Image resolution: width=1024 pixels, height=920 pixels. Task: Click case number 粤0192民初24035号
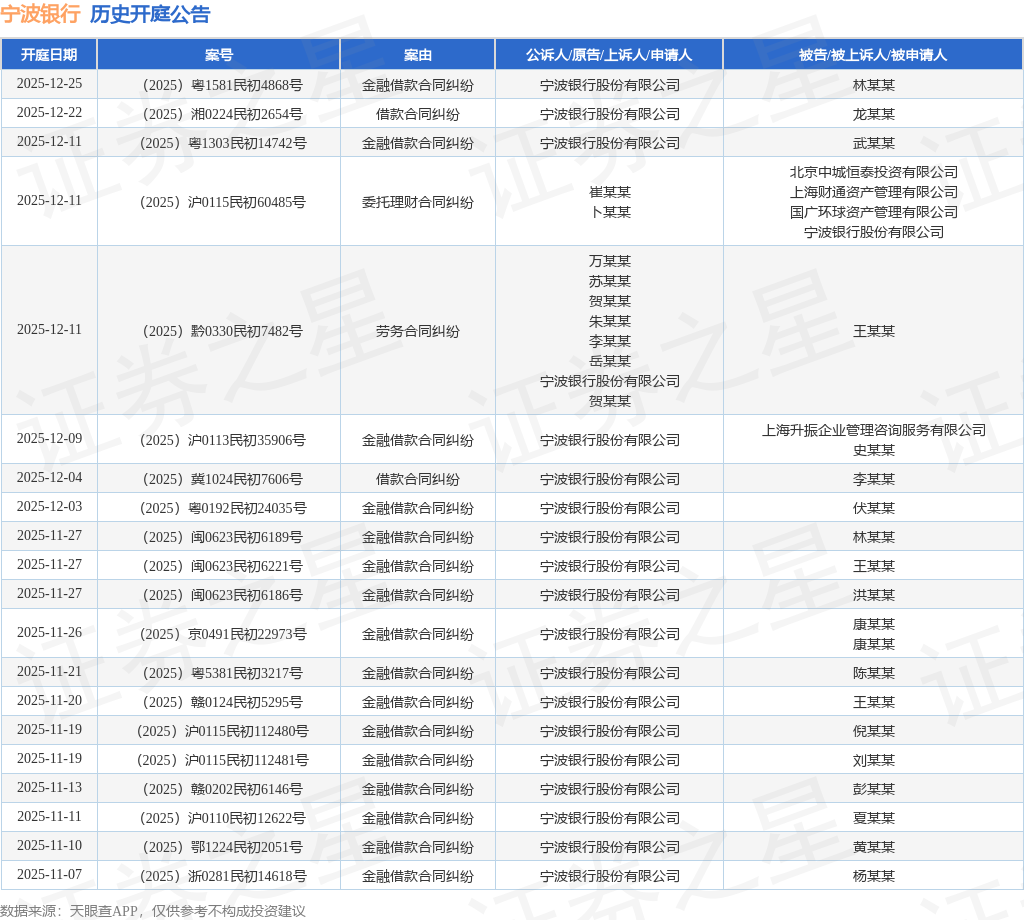tap(223, 508)
